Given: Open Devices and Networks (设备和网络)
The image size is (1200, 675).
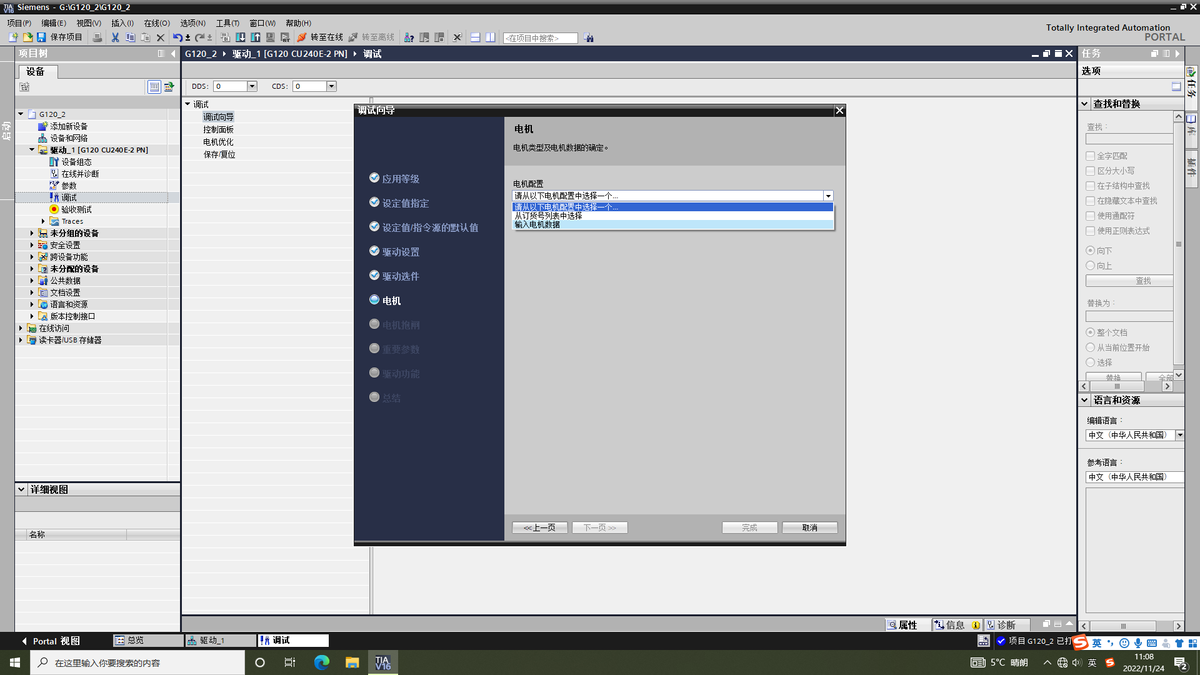Looking at the screenshot, I should click(68, 138).
